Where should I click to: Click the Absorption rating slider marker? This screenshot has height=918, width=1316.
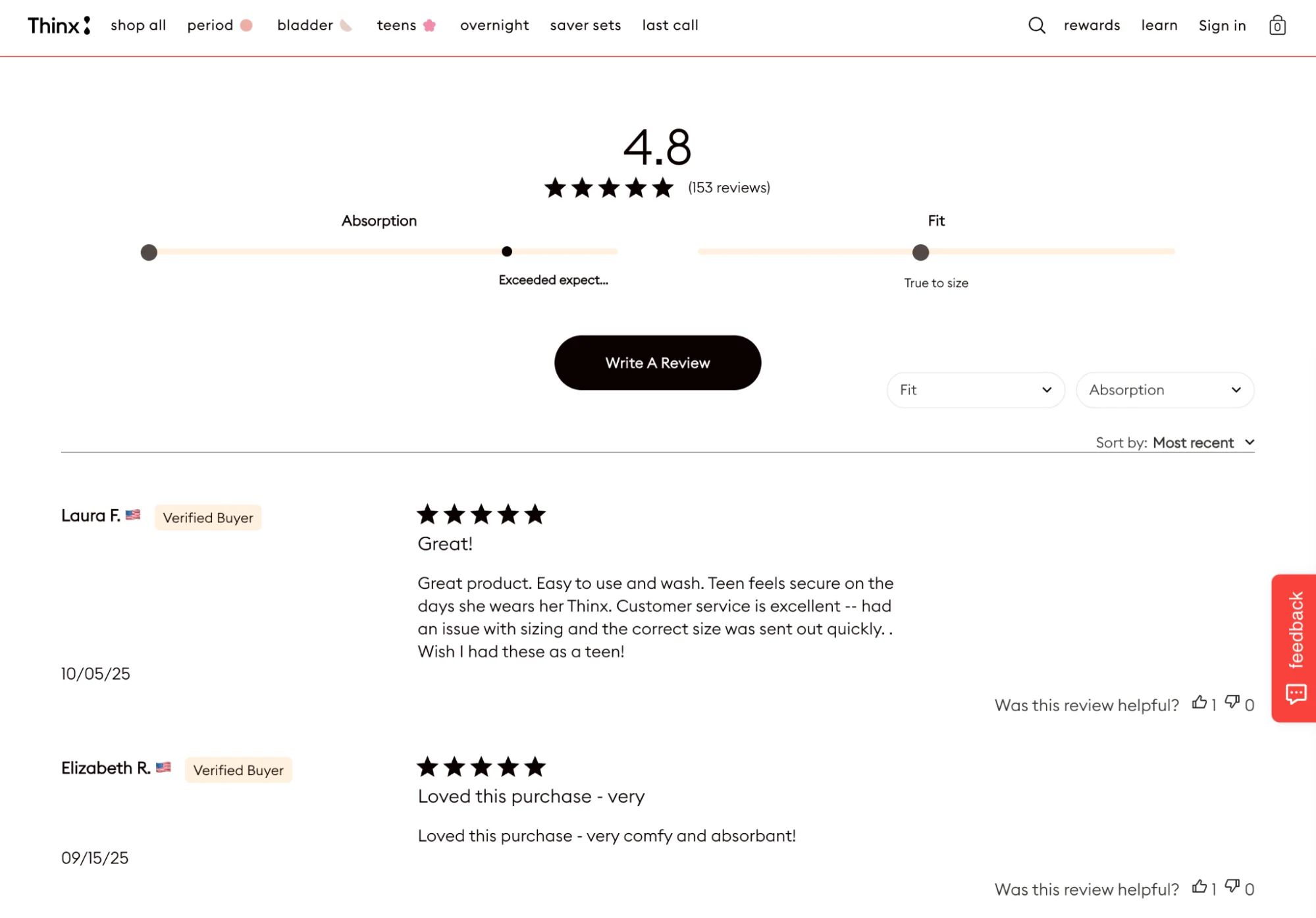point(506,252)
